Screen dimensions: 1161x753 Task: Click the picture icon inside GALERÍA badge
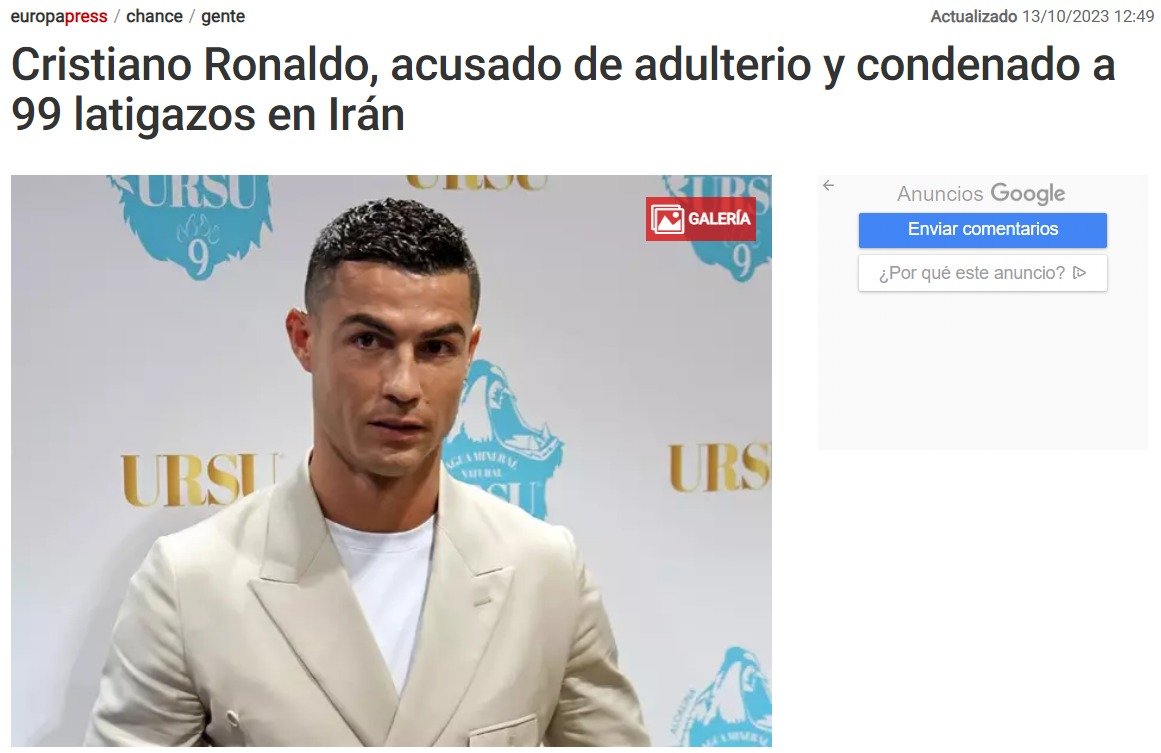(x=667, y=219)
